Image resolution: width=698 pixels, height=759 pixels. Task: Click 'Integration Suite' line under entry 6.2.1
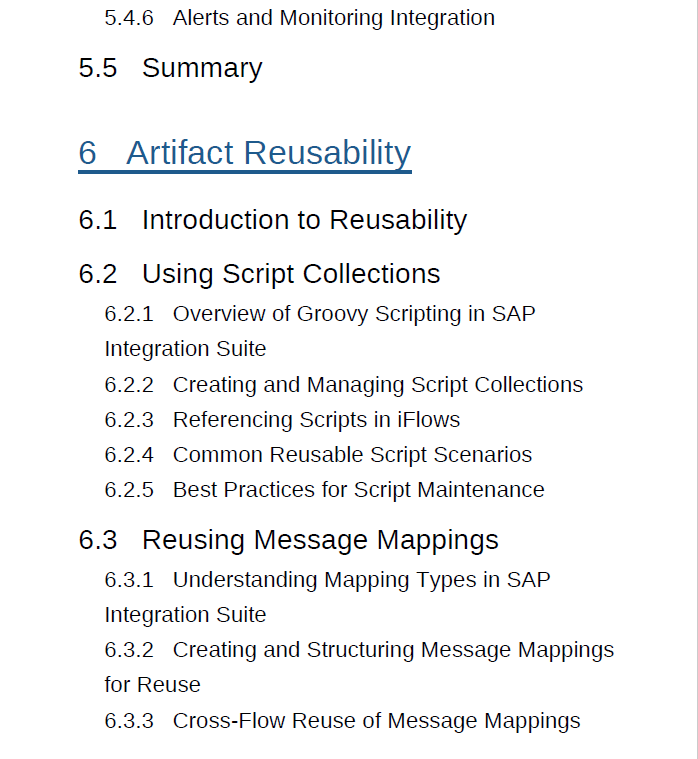point(185,349)
